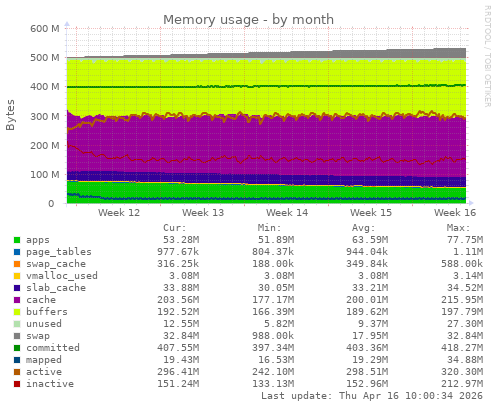Screen dimensions: 497x408
Task: Click the inactive max value 212.97M
Action: 462,384
